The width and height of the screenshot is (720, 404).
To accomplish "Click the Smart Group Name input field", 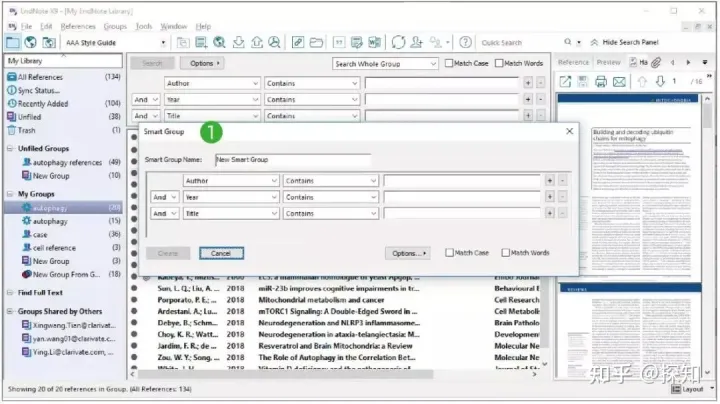I will (293, 160).
